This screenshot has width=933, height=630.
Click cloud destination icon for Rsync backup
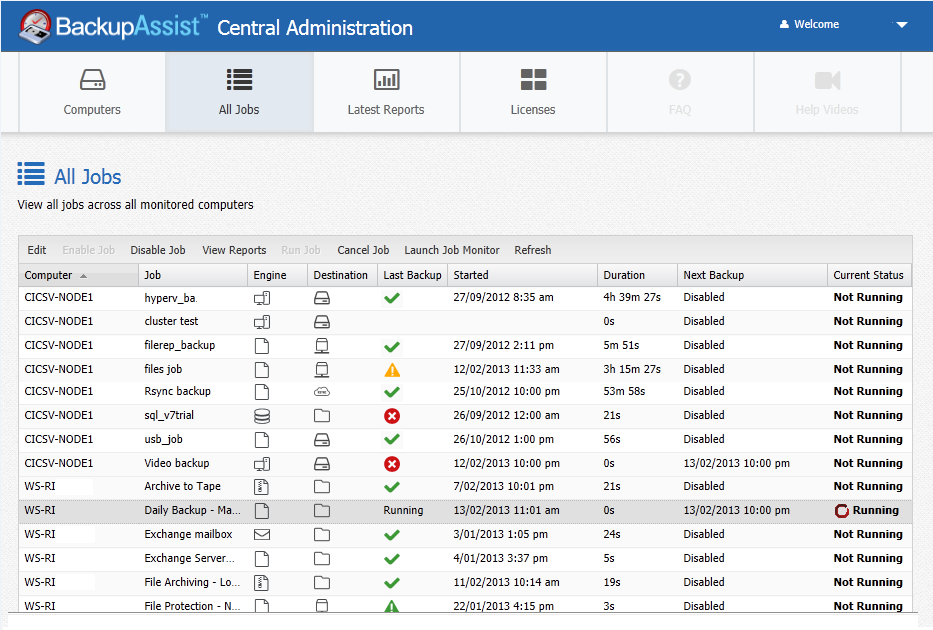[x=322, y=392]
